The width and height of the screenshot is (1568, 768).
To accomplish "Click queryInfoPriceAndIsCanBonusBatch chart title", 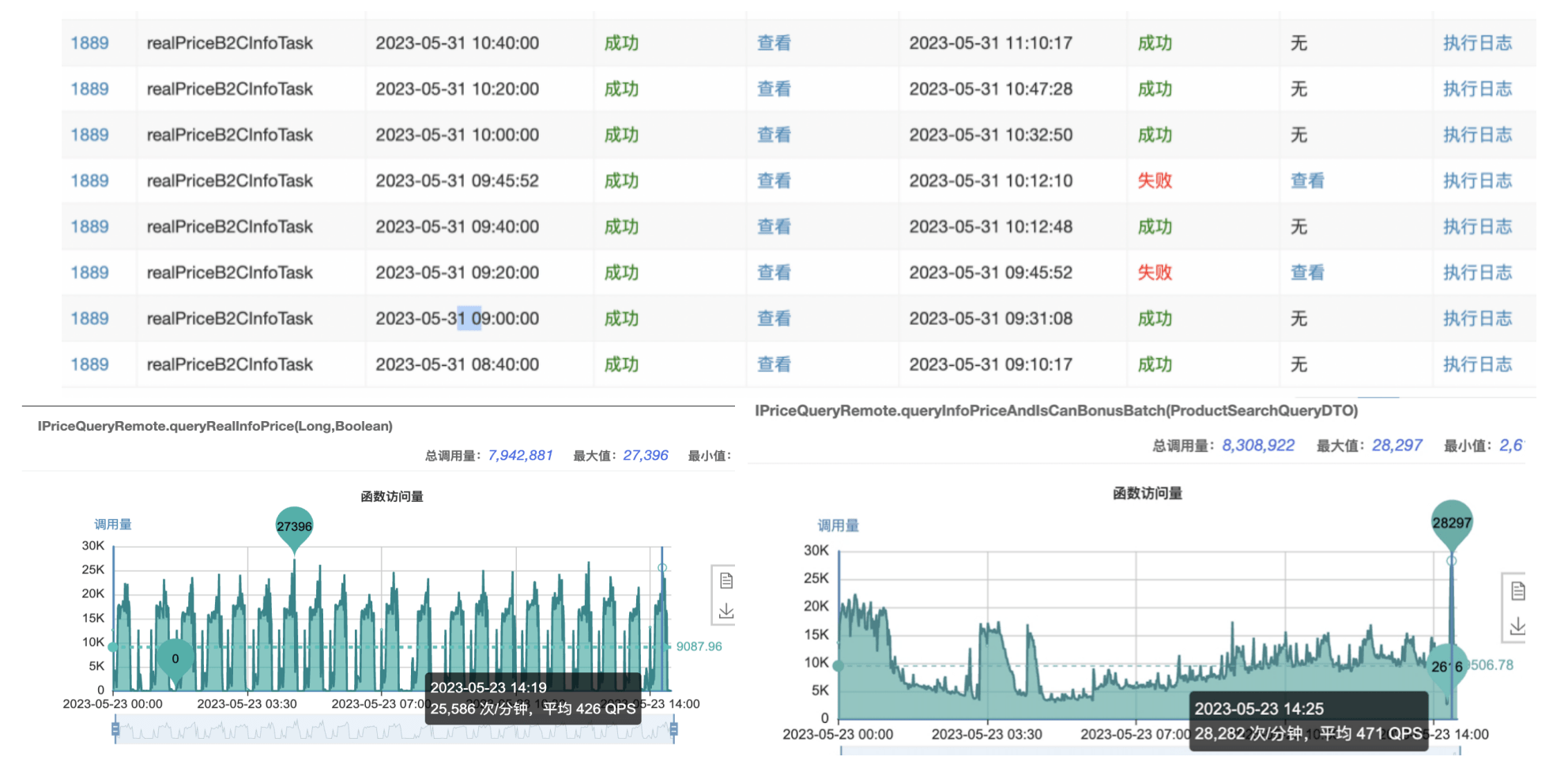I will (1056, 410).
